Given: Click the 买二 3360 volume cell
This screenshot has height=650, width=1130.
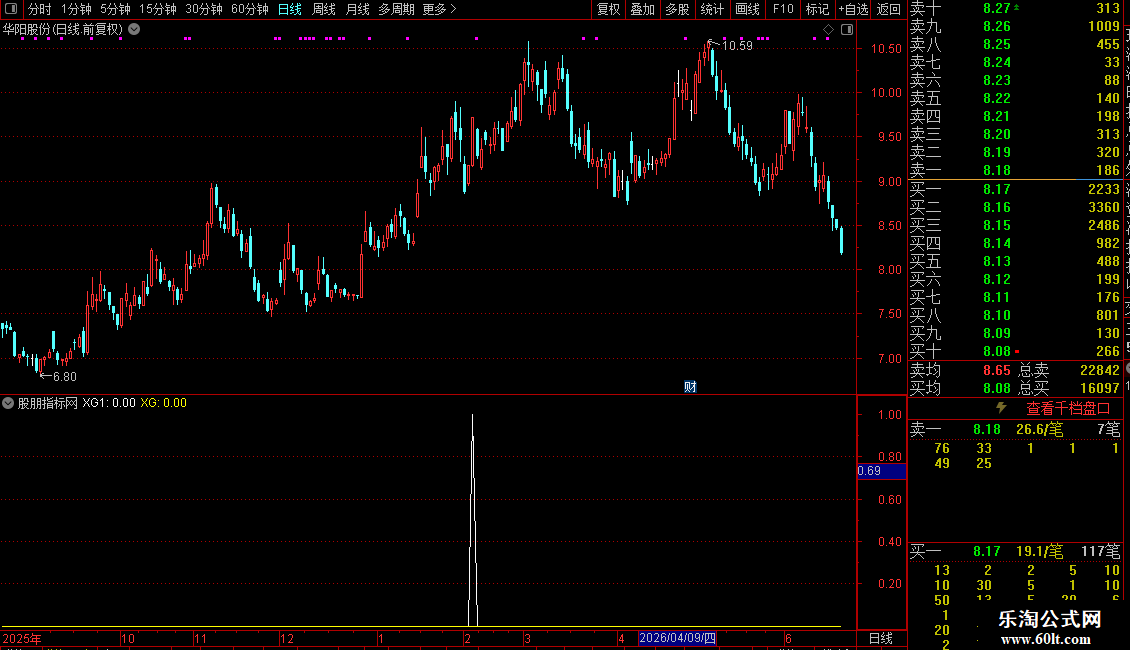Looking at the screenshot, I should coord(1103,207).
